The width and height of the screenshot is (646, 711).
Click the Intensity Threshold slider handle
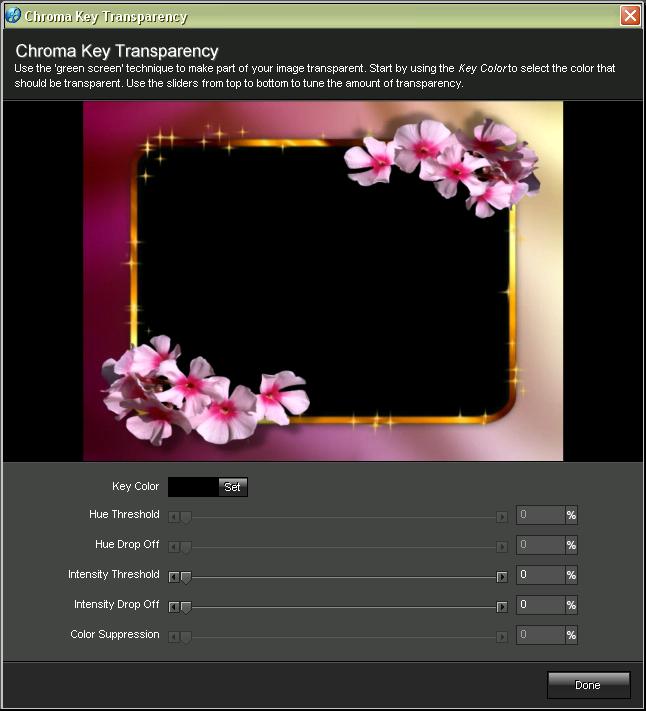click(186, 578)
